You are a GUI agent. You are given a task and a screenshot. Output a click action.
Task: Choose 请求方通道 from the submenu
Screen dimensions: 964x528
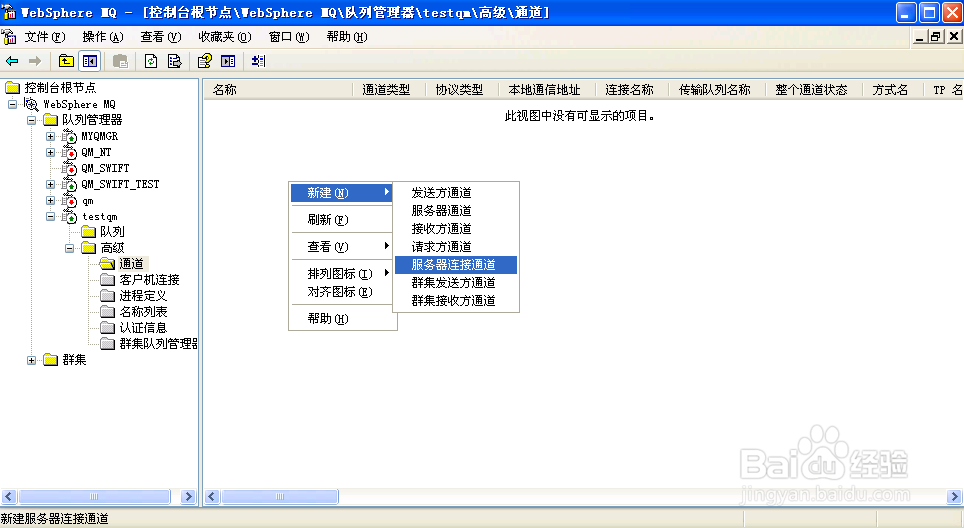pyautogui.click(x=456, y=246)
